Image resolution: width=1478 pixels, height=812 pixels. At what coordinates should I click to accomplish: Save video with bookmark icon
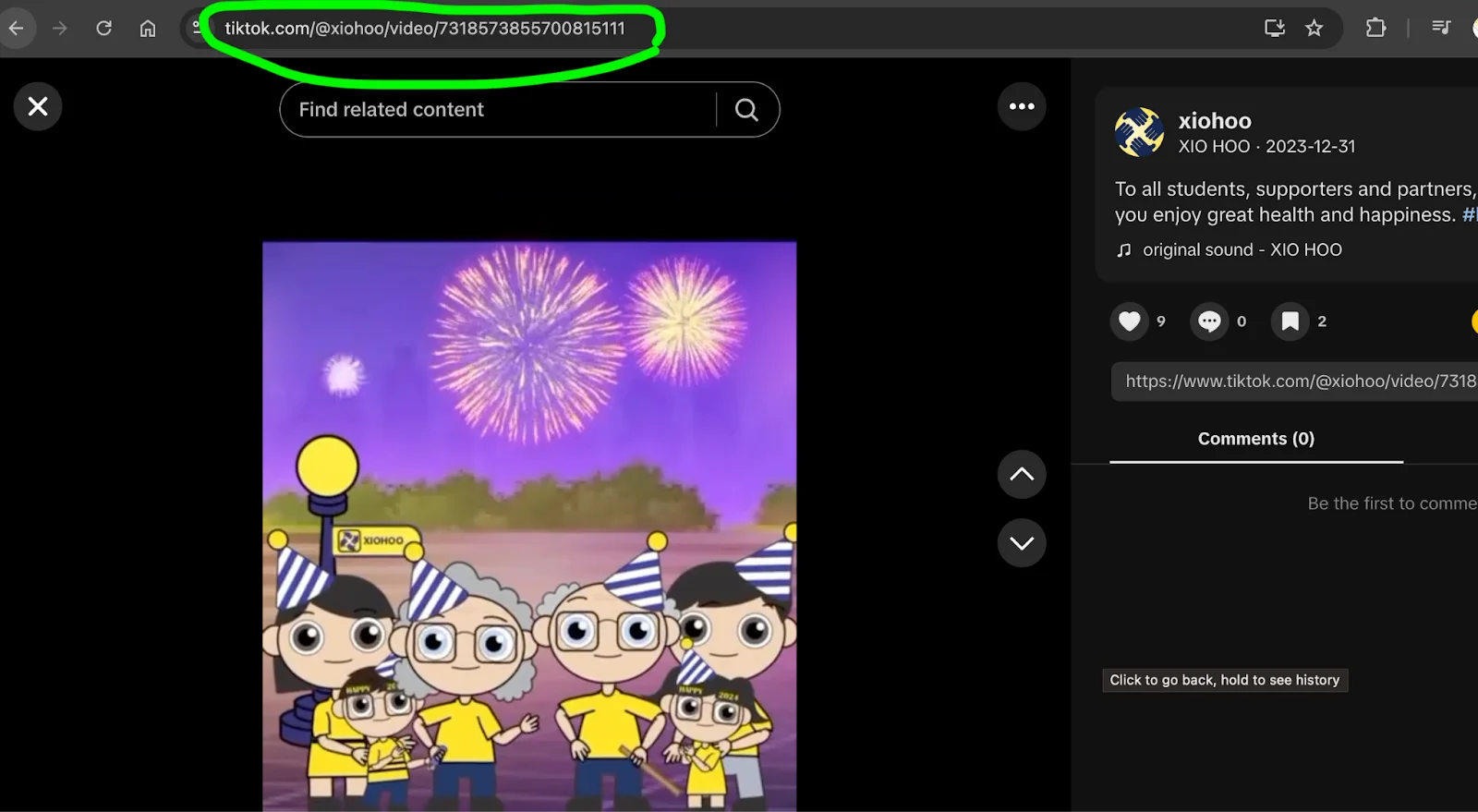pos(1290,321)
